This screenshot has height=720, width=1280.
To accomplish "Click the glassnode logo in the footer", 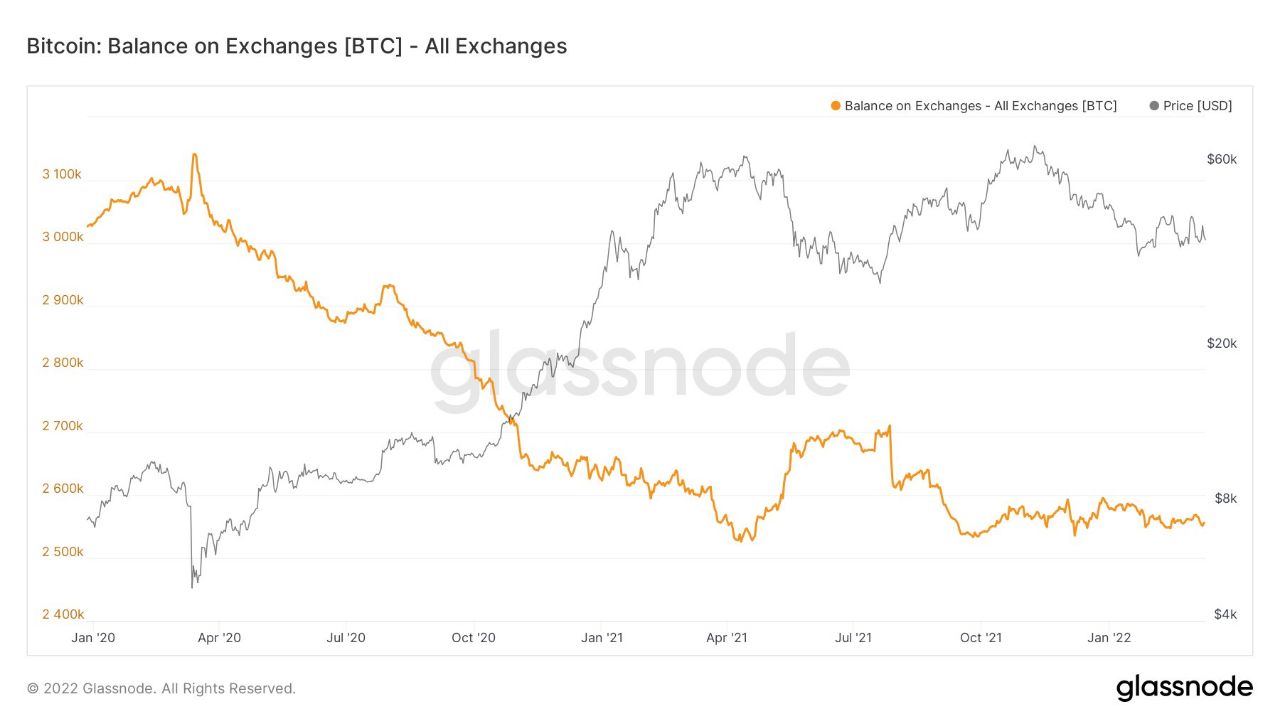I will (1184, 688).
